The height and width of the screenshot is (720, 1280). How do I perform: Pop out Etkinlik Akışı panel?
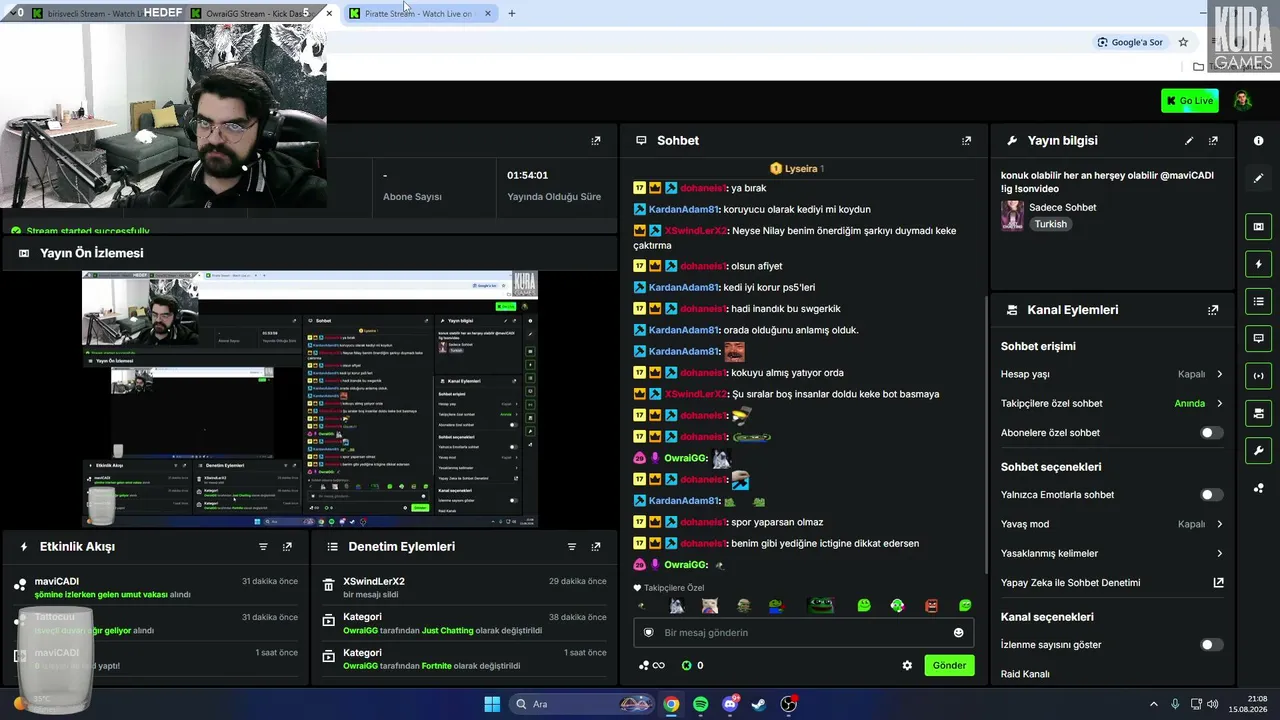[x=287, y=547]
